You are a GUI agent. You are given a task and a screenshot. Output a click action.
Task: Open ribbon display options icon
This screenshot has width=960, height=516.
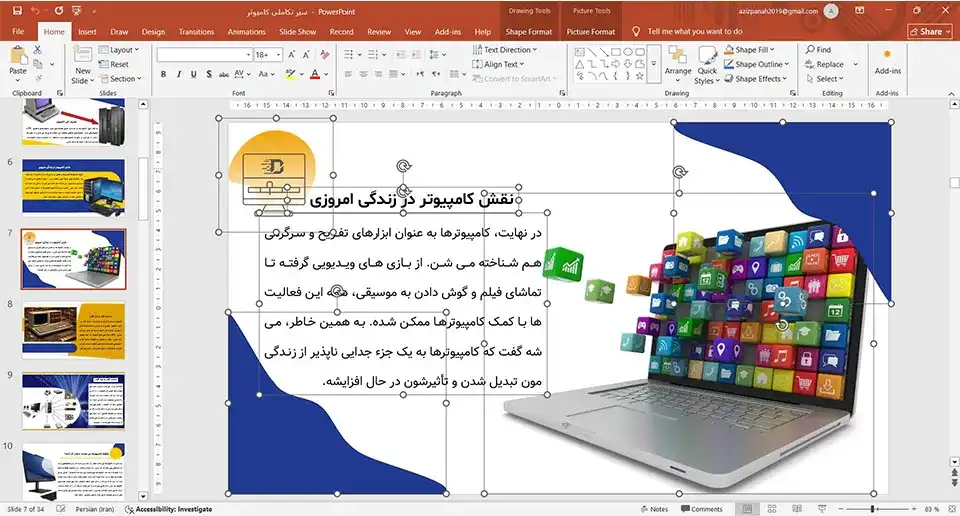click(860, 10)
